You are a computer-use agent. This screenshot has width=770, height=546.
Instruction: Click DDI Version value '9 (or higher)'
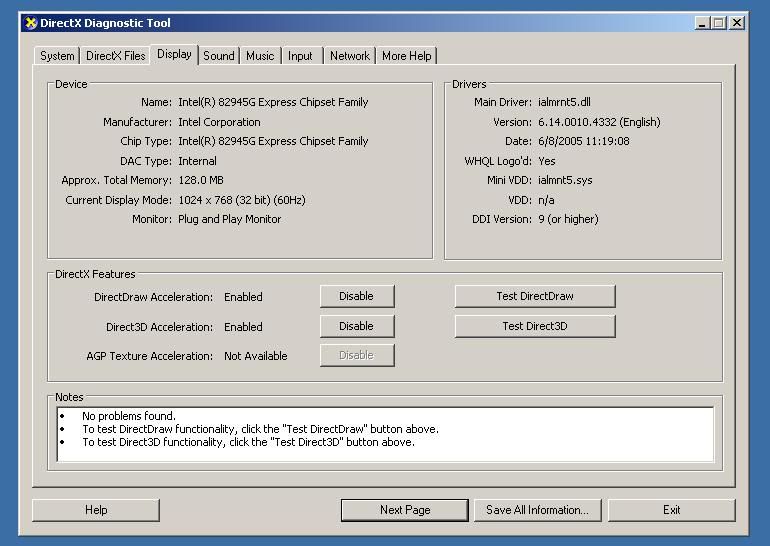pos(568,219)
